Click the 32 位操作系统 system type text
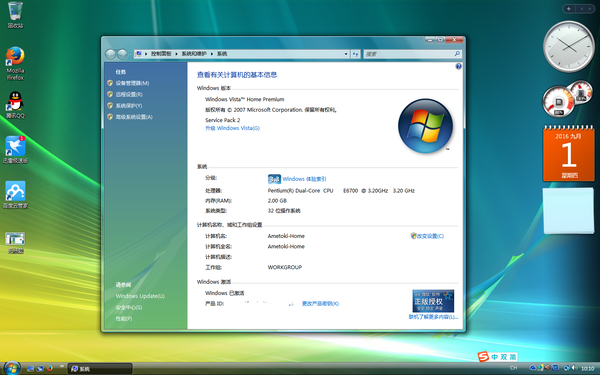The height and width of the screenshot is (375, 600). click(x=284, y=210)
